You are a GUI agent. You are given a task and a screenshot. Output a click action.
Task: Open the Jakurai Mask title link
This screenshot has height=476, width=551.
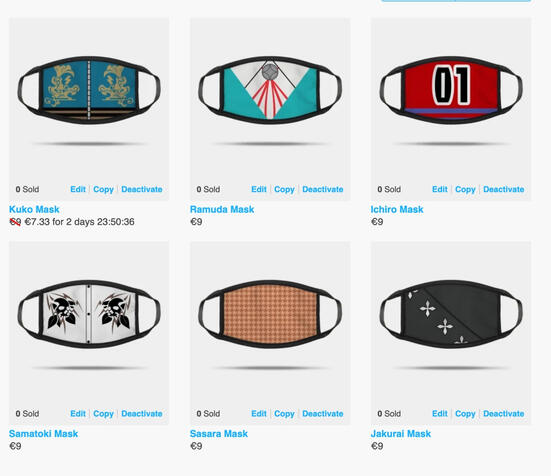click(401, 434)
